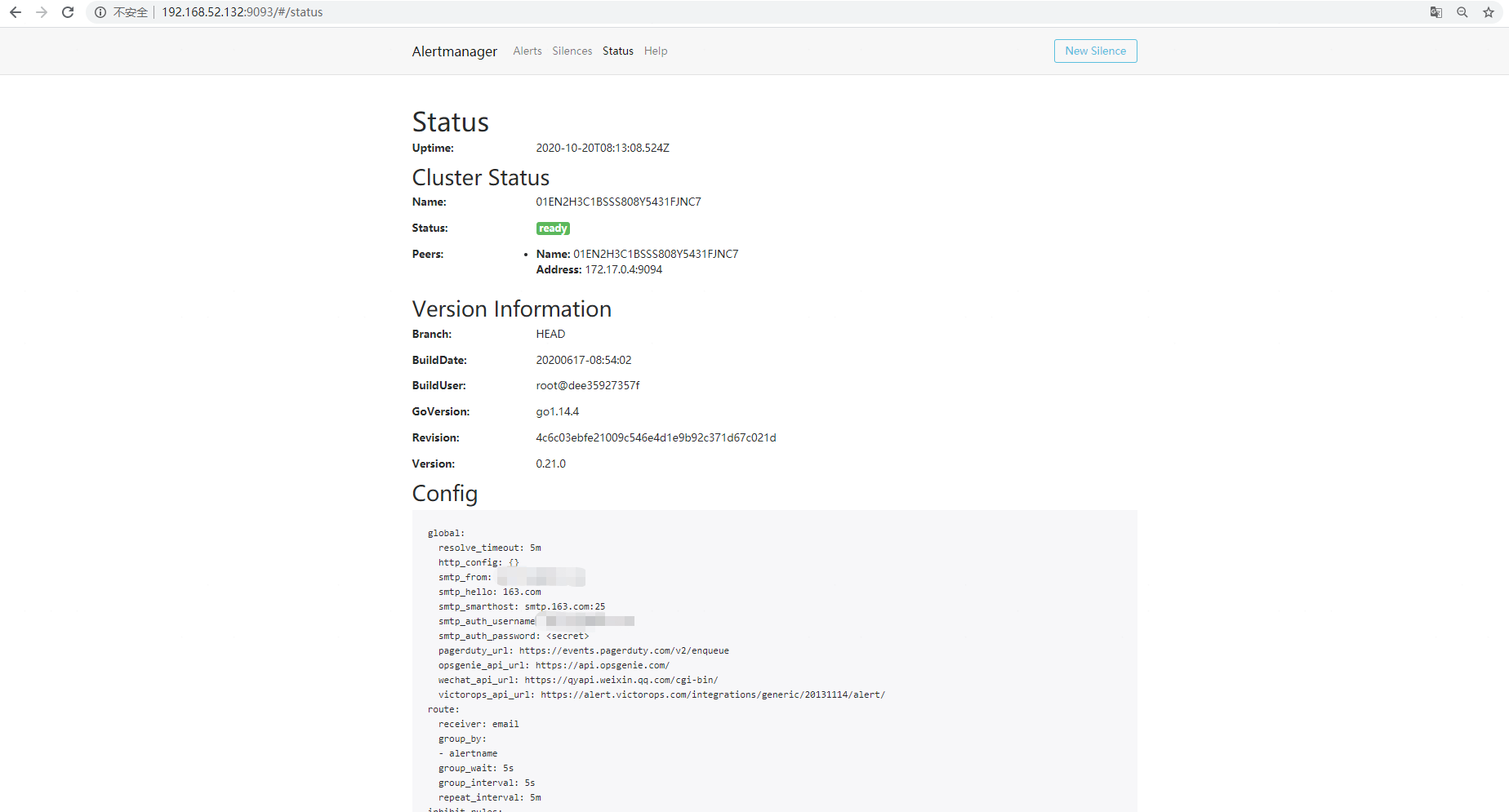Viewport: 1509px width, 812px height.
Task: Click the victorops_api_url config line
Action: 661,694
